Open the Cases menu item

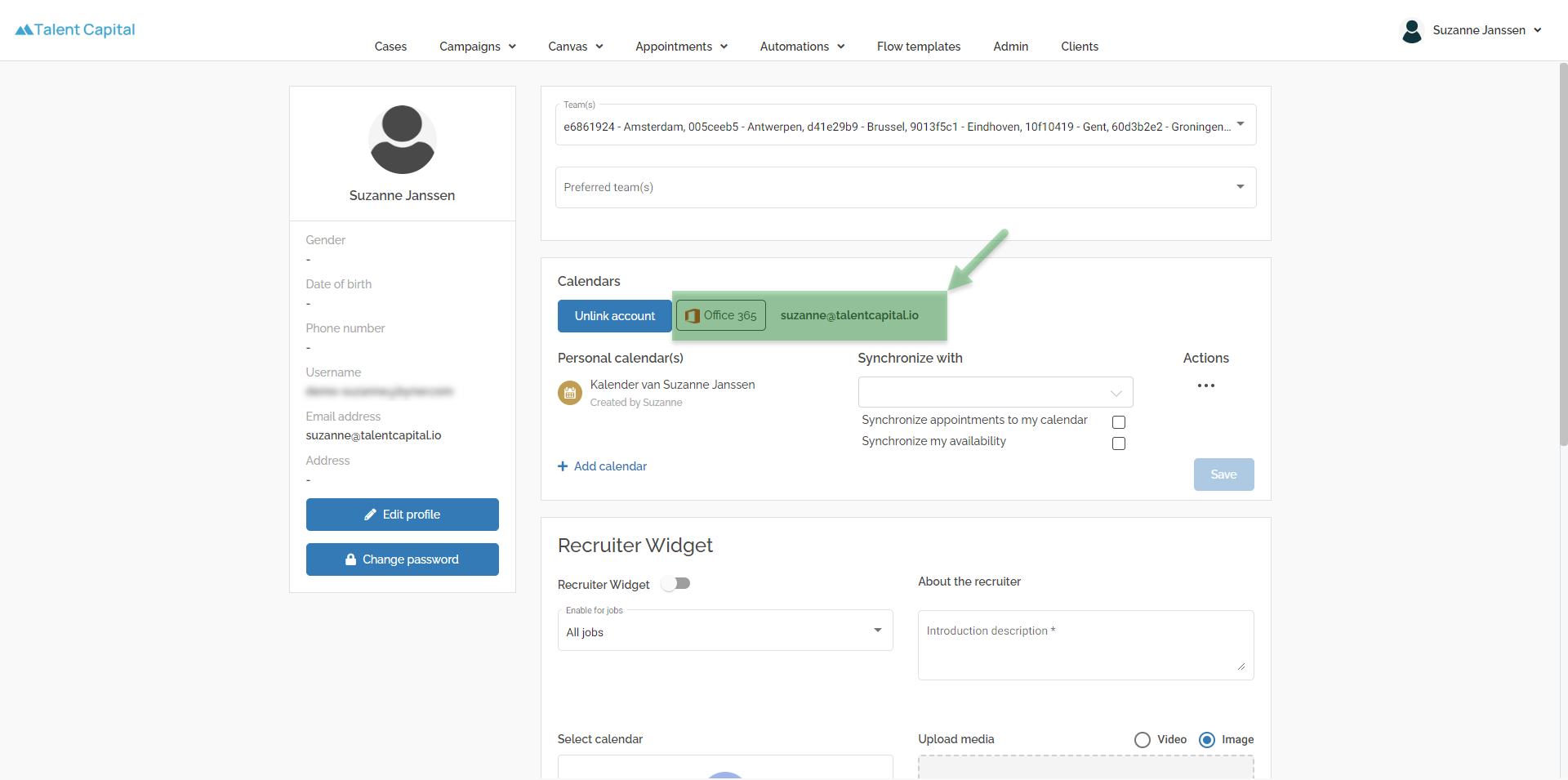(x=390, y=47)
